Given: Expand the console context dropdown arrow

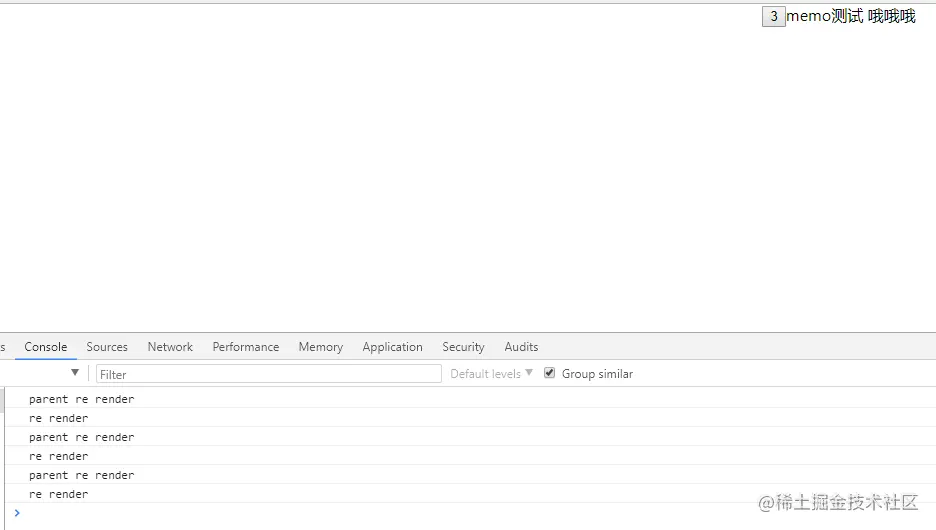Looking at the screenshot, I should 75,372.
